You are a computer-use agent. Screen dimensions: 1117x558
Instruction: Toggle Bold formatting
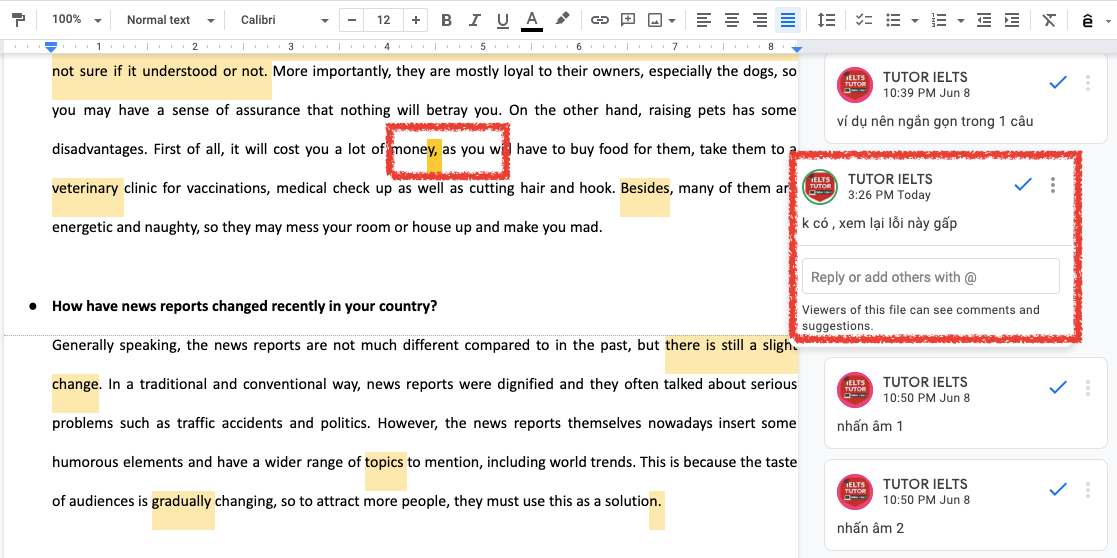tap(447, 20)
